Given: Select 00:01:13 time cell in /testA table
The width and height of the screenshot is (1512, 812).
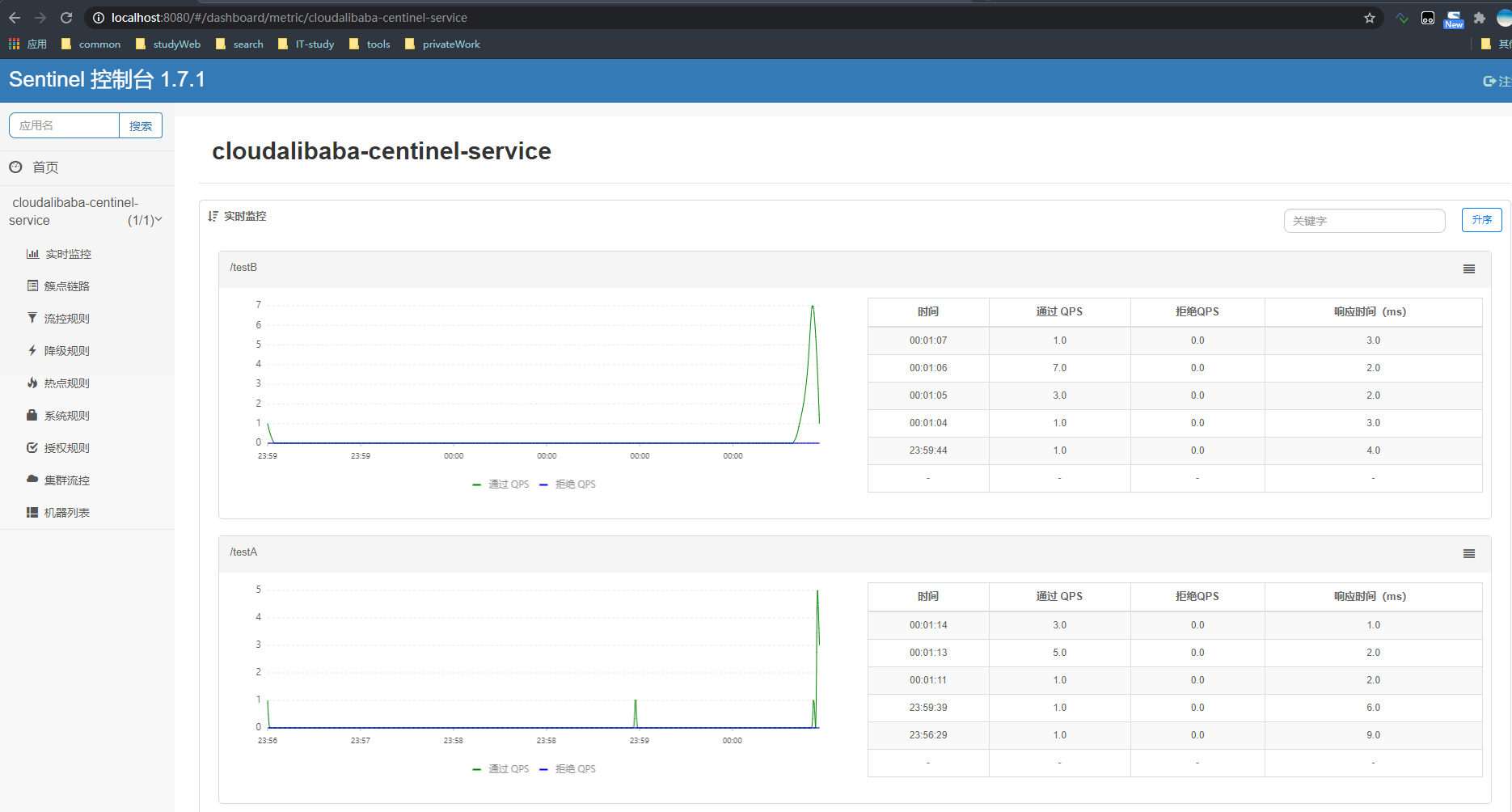Looking at the screenshot, I should click(928, 653).
